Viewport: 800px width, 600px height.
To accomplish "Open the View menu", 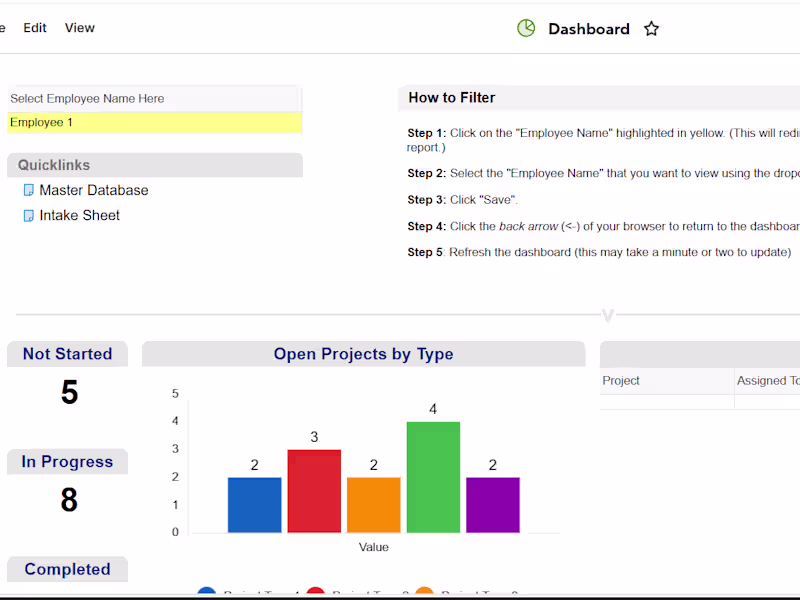I will [79, 27].
